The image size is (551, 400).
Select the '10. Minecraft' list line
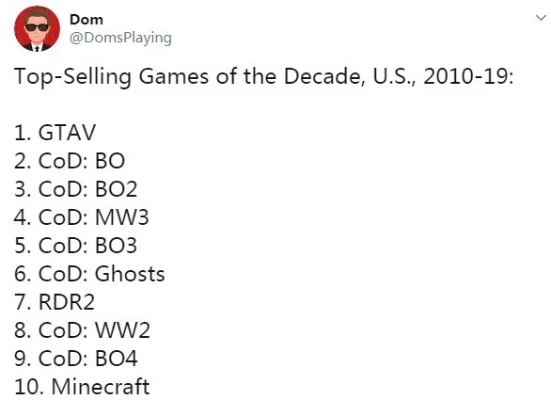coord(82,386)
